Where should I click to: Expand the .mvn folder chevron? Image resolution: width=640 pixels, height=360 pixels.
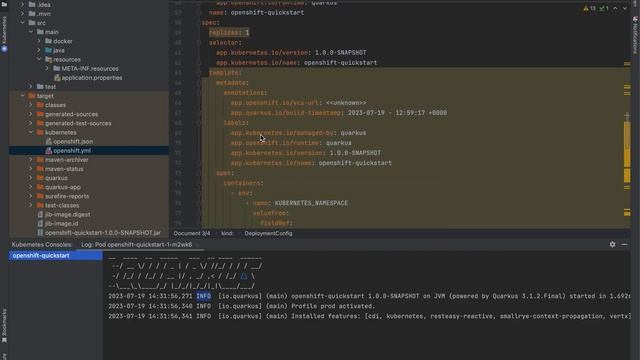(22, 13)
